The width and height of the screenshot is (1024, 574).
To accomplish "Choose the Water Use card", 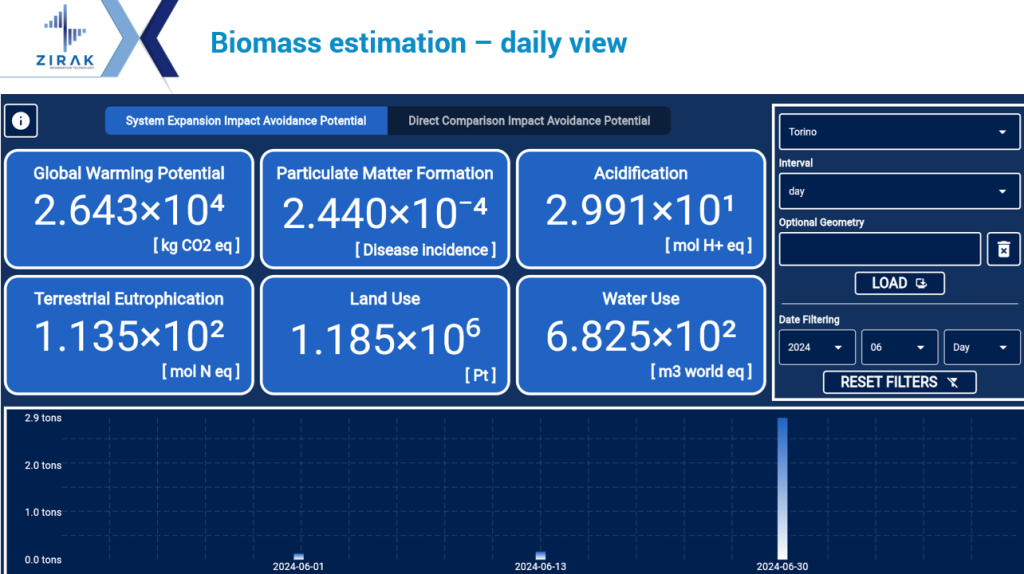I will [x=640, y=335].
